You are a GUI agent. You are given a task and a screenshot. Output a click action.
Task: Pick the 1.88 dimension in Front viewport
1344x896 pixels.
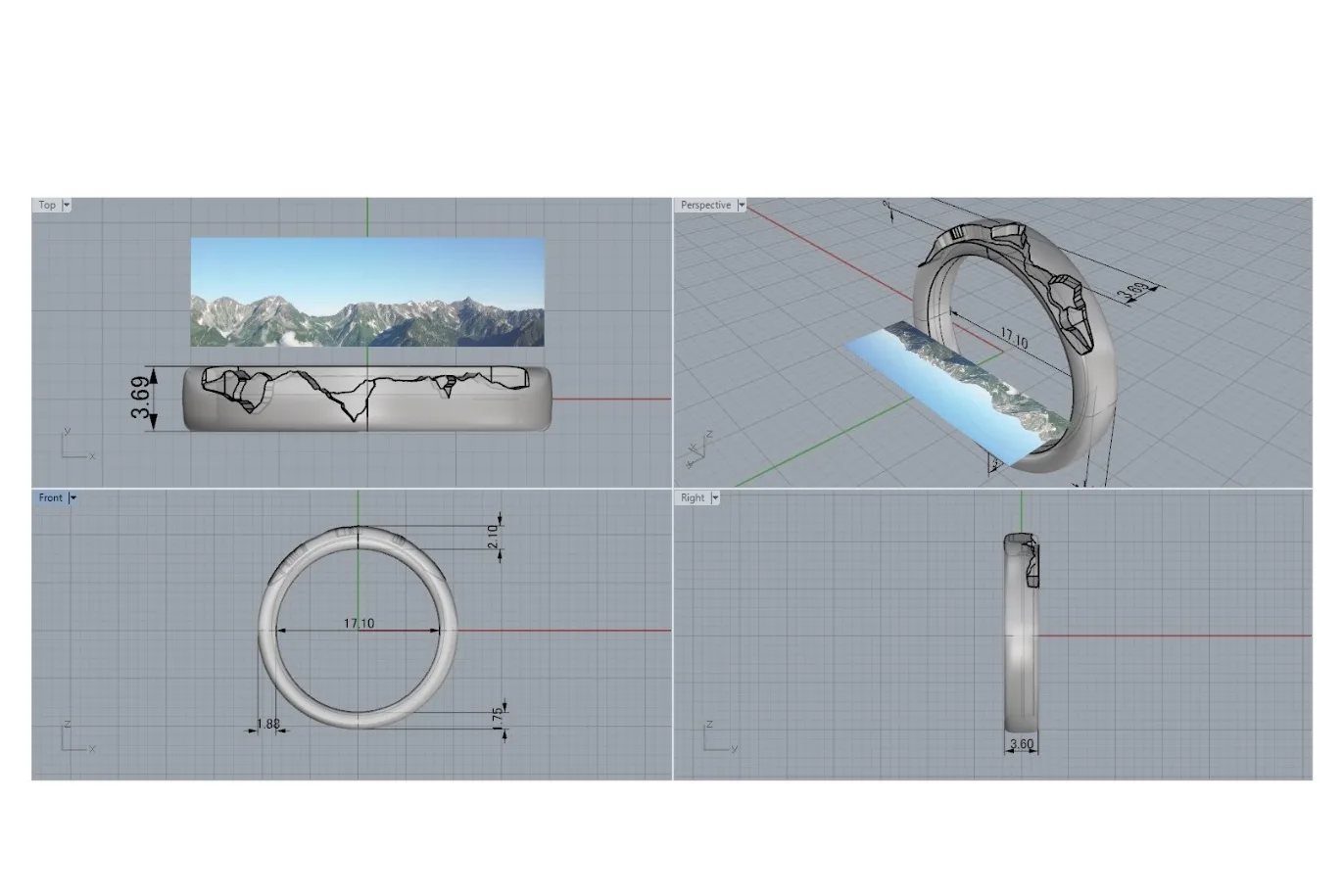click(x=267, y=725)
